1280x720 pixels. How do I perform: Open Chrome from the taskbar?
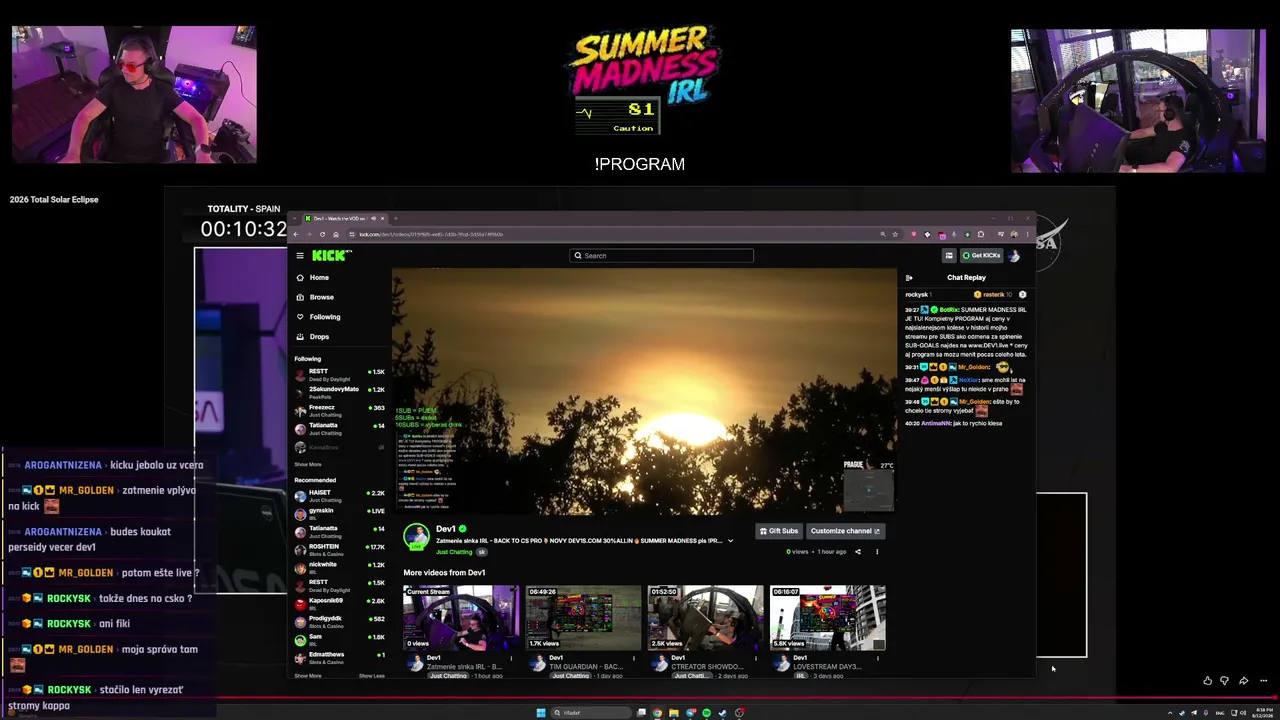tap(657, 713)
